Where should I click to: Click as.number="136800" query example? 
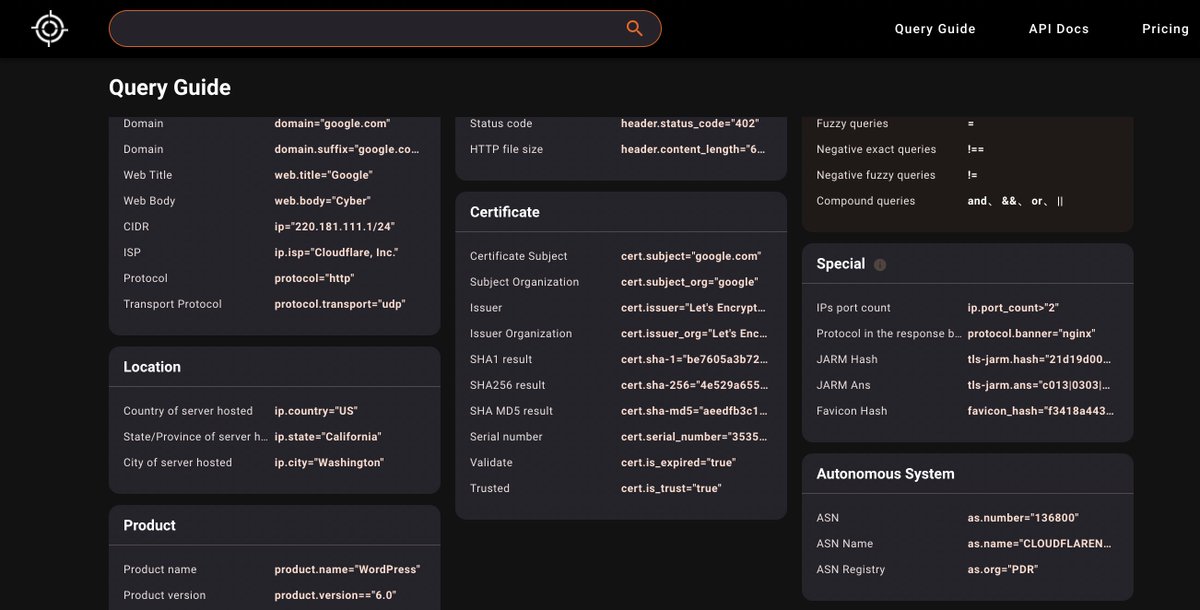(1023, 518)
